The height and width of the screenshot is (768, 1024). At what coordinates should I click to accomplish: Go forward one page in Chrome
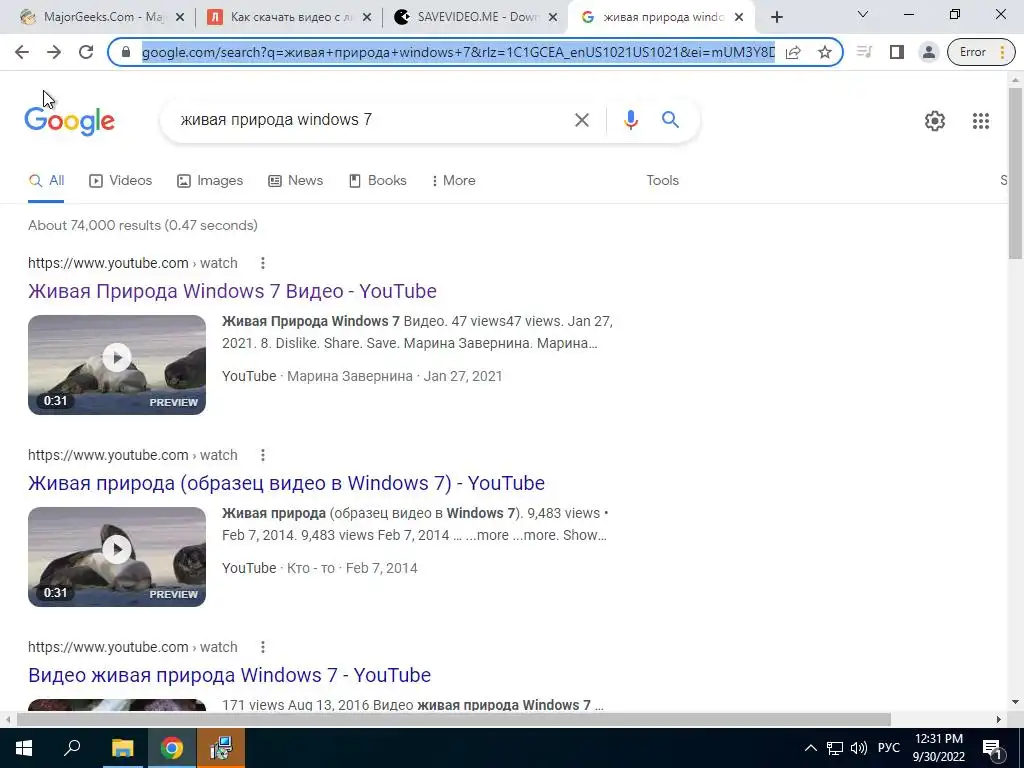point(54,52)
